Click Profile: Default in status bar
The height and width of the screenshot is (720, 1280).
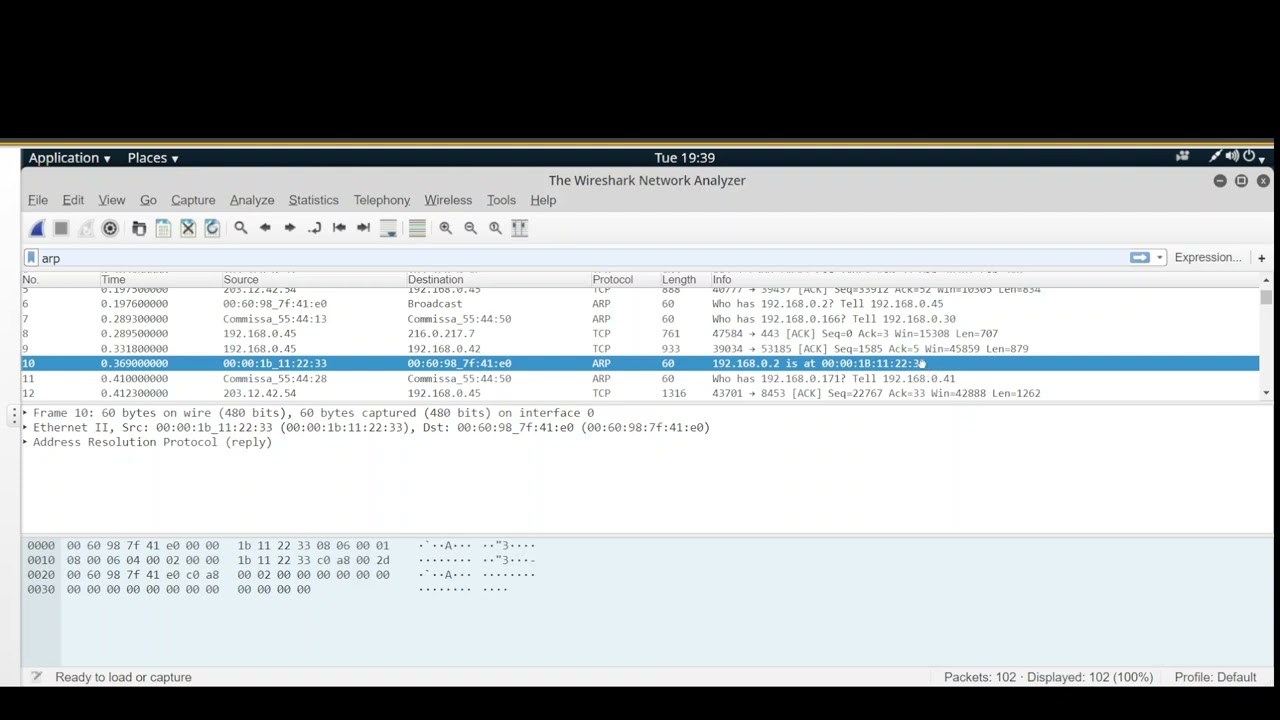point(1215,677)
